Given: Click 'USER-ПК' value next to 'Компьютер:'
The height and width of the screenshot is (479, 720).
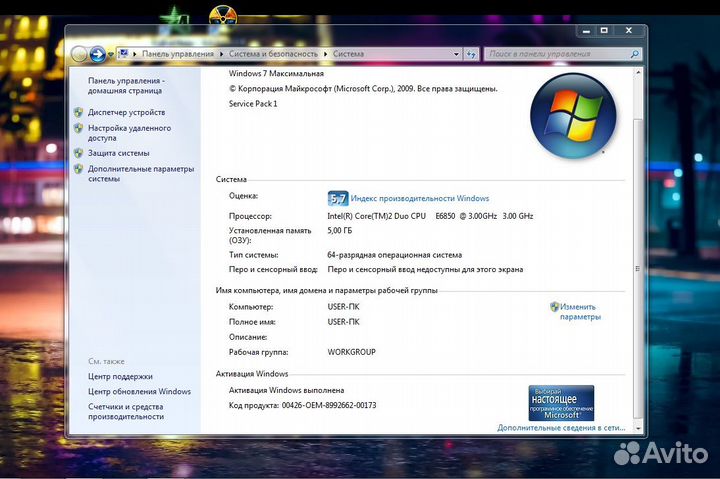Looking at the screenshot, I should click(343, 307).
